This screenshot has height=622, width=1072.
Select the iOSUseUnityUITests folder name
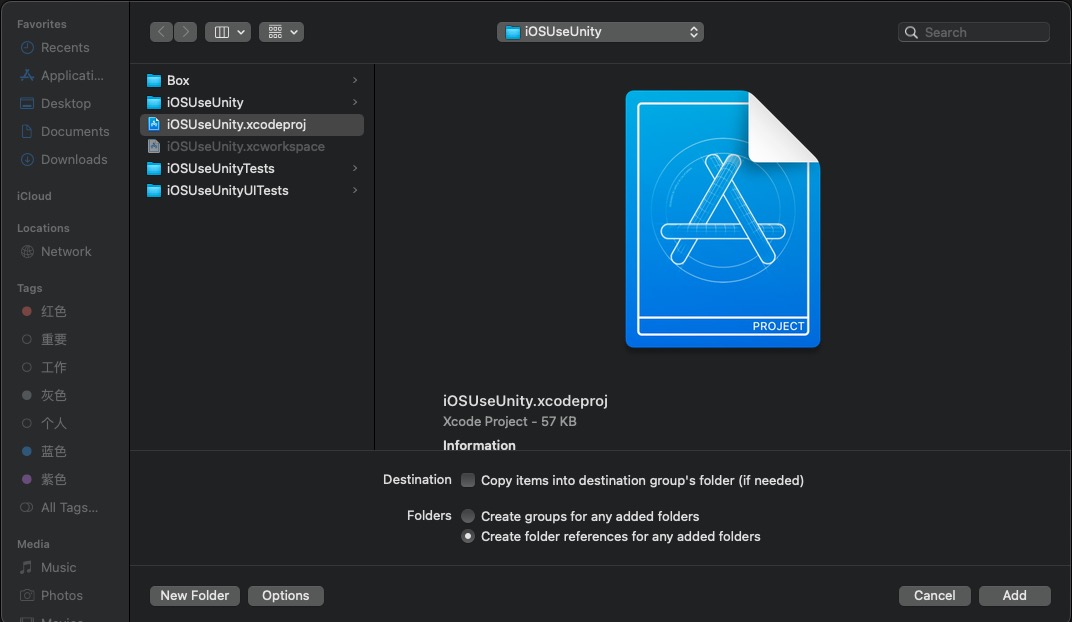(227, 190)
